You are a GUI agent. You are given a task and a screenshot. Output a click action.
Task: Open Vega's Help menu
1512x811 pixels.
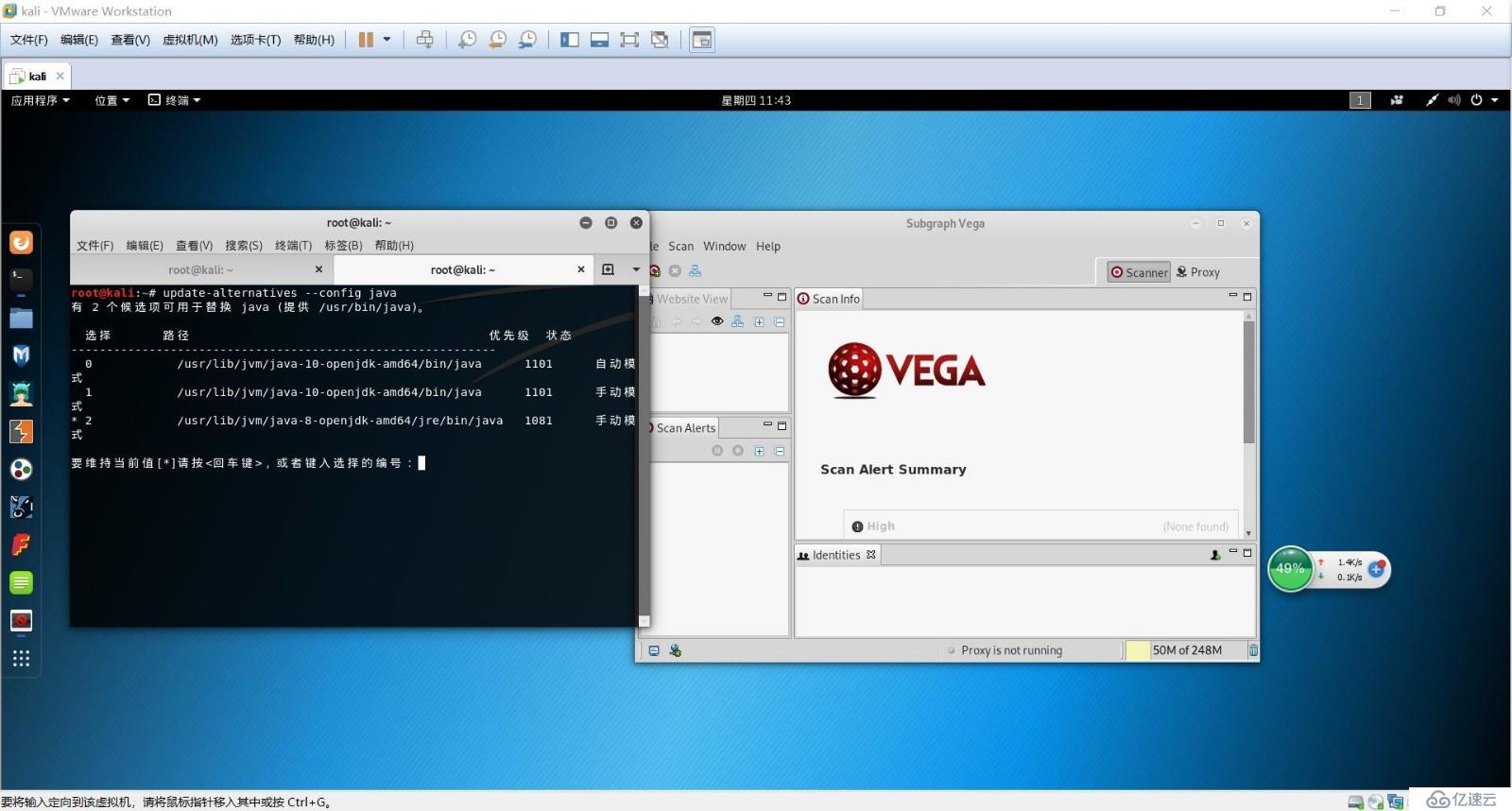tap(768, 246)
